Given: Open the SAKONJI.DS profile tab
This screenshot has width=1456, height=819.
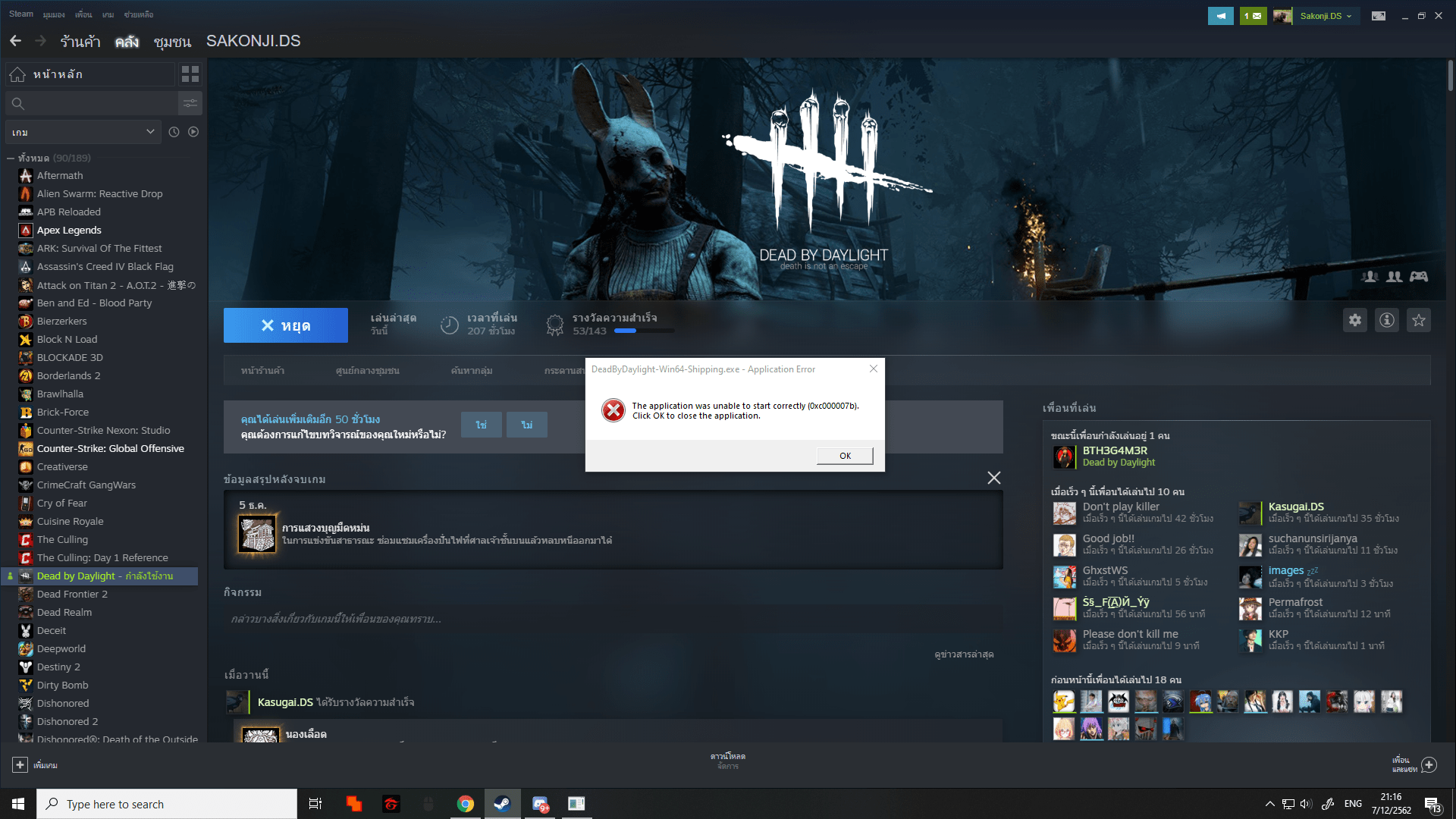Looking at the screenshot, I should coord(253,41).
